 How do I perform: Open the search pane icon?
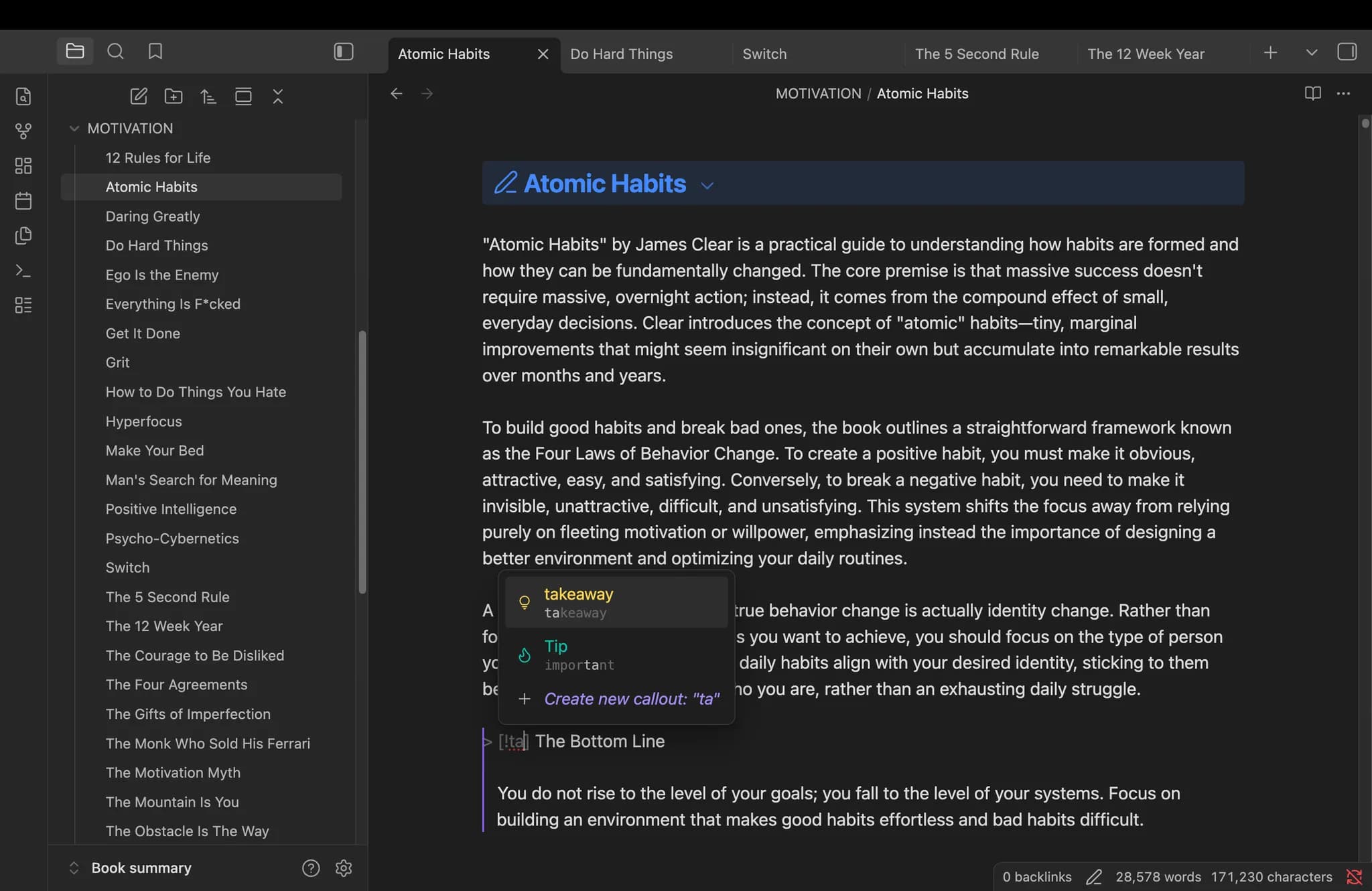coord(115,52)
